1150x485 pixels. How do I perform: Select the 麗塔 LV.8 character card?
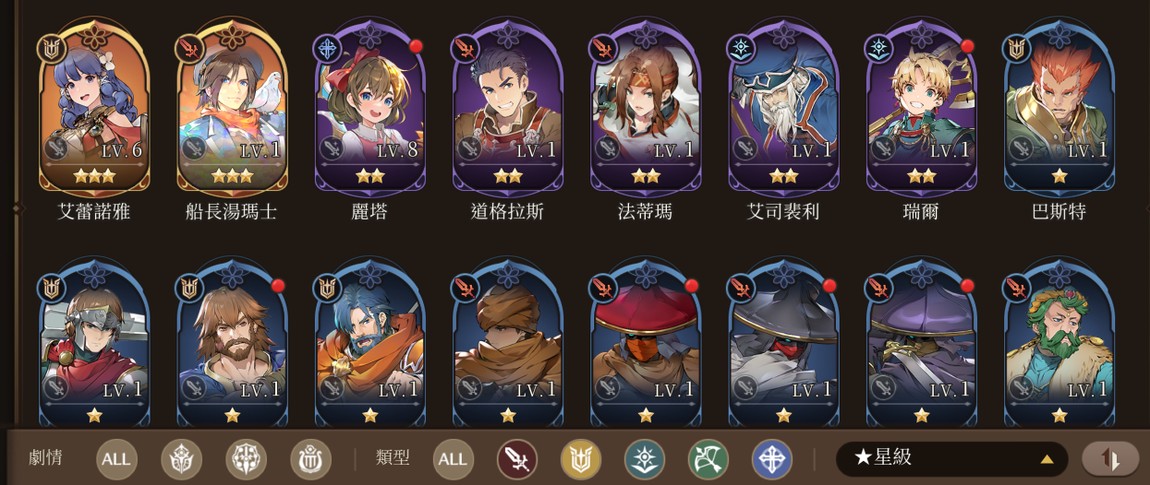click(x=370, y=106)
